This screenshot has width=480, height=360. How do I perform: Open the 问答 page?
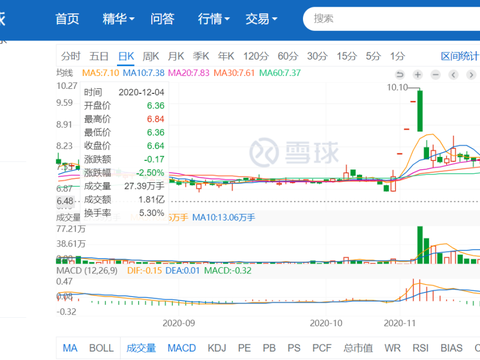[x=162, y=19]
